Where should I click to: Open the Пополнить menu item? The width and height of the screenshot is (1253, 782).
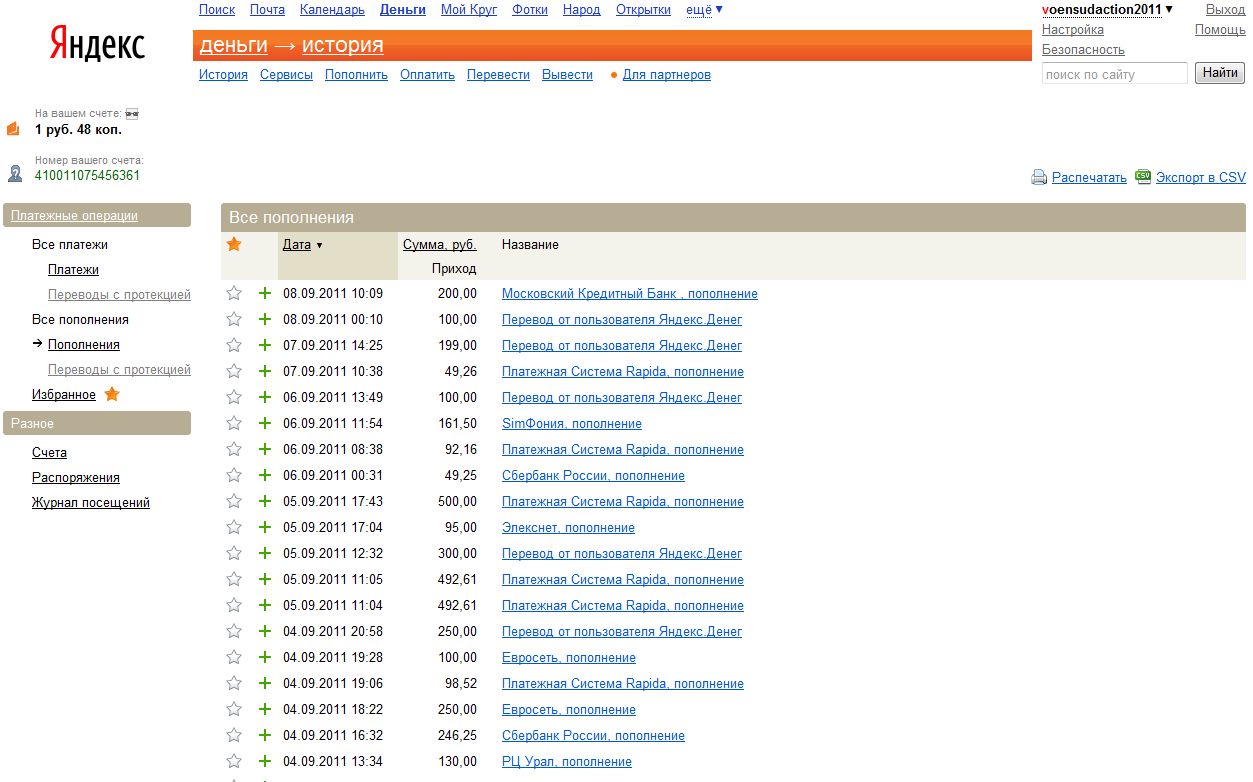[x=356, y=74]
